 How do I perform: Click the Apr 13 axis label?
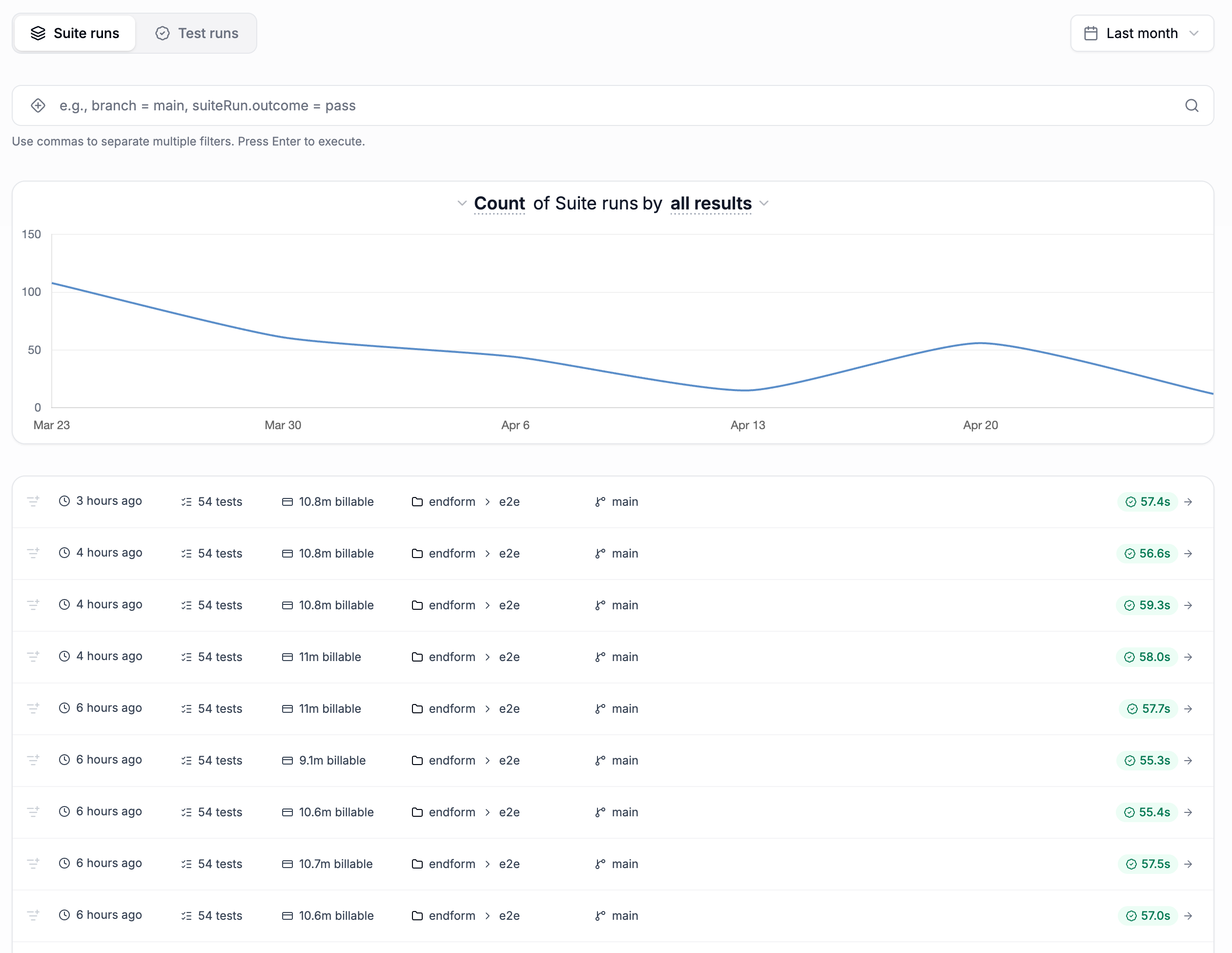point(747,425)
